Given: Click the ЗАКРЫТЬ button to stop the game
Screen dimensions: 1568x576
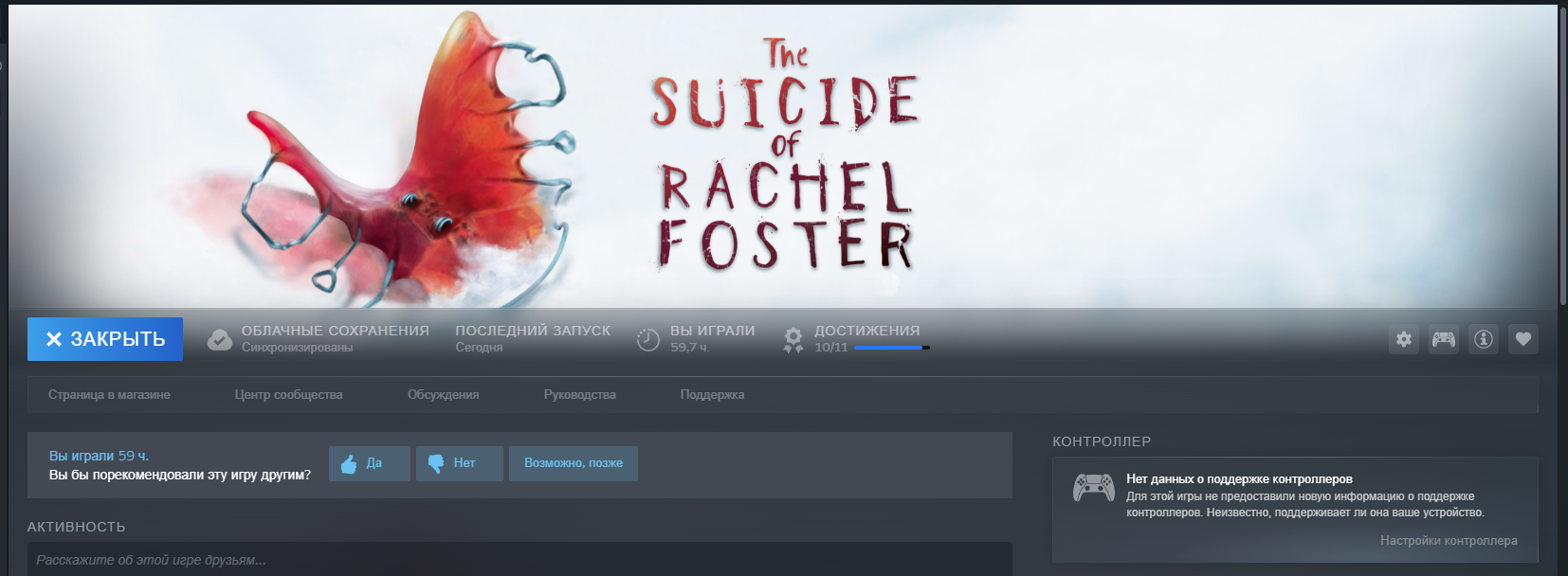Looking at the screenshot, I should coord(105,339).
